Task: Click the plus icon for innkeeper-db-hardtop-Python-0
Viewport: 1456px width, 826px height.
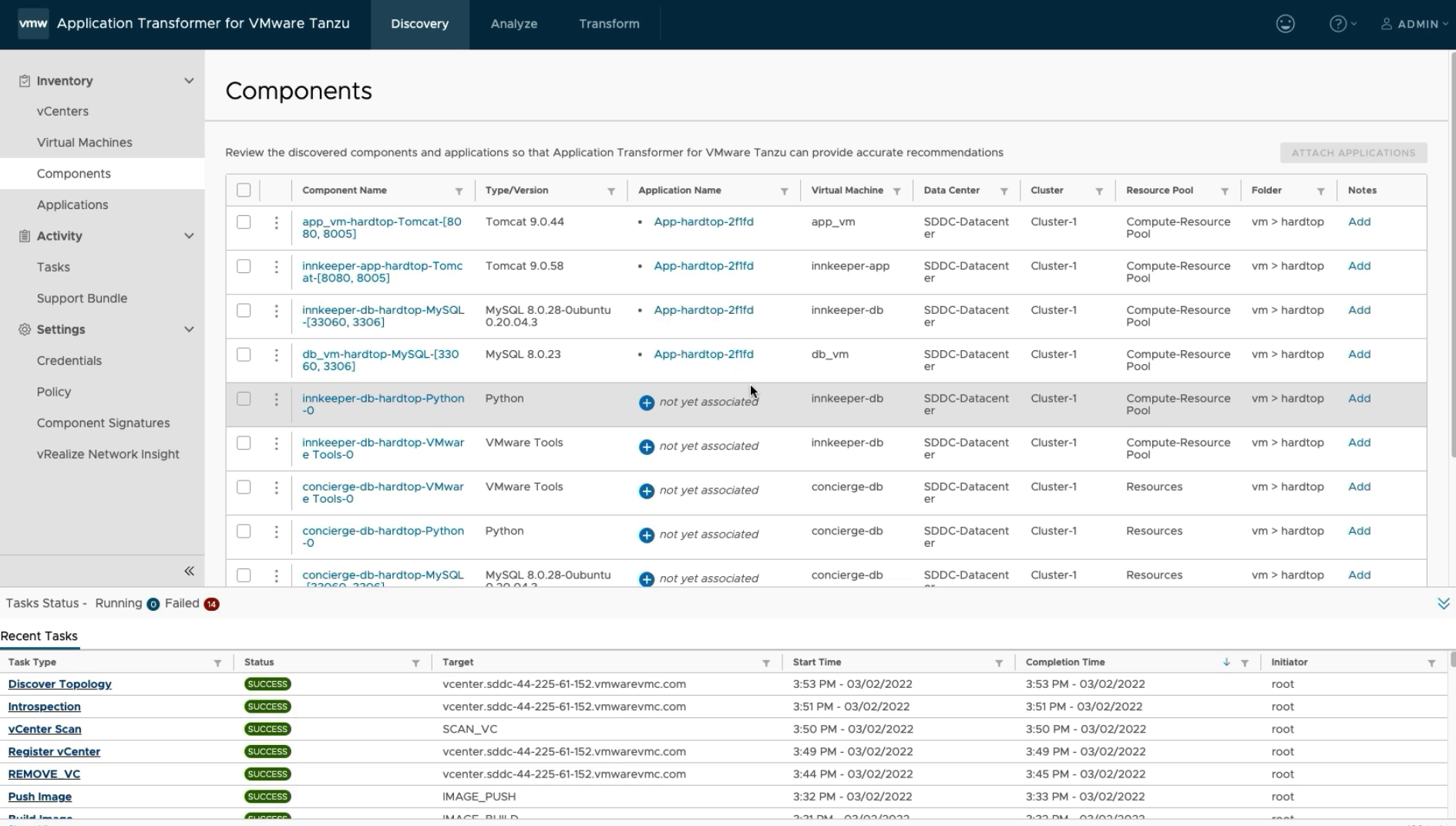Action: (x=646, y=403)
